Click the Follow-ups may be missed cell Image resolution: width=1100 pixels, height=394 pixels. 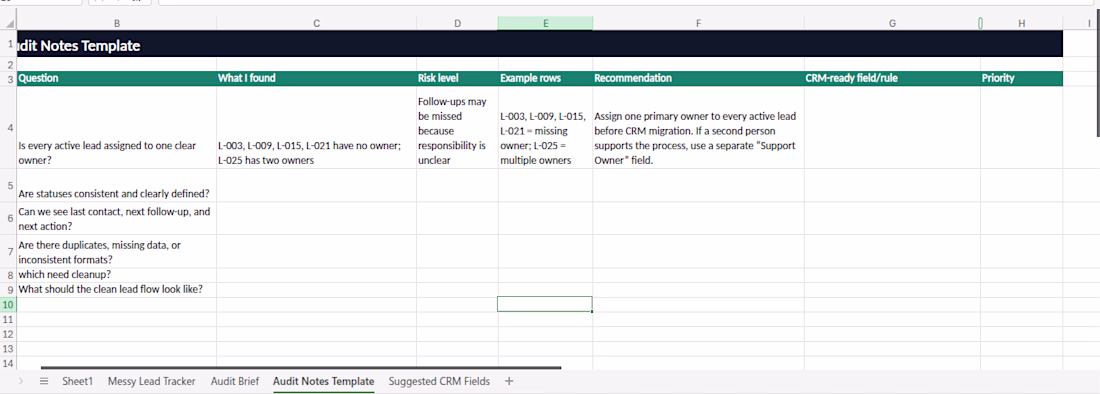pyautogui.click(x=457, y=128)
